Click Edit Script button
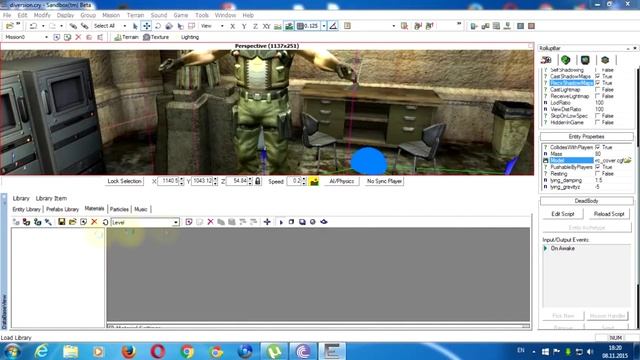 [x=563, y=214]
